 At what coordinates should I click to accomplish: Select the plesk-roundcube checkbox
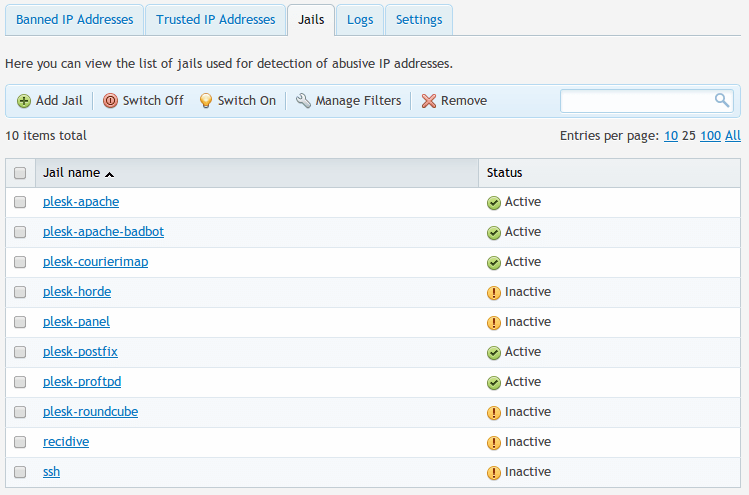(20, 412)
